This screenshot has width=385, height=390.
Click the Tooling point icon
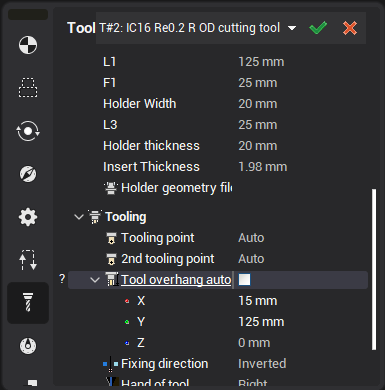(111, 238)
